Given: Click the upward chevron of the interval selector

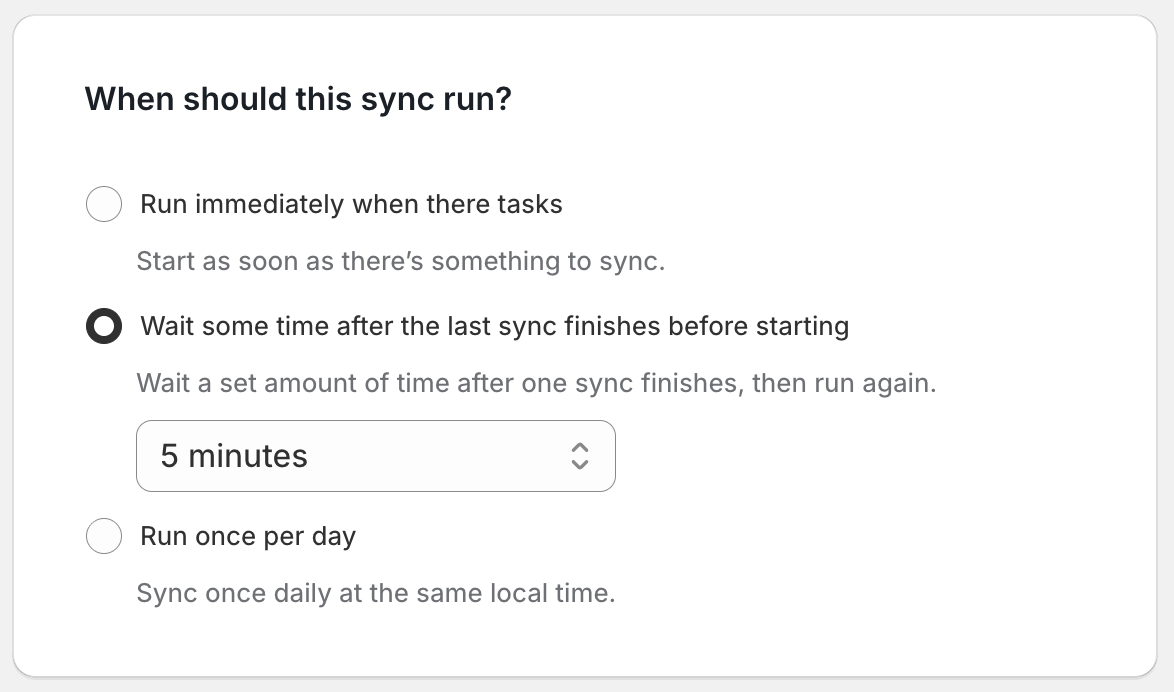Looking at the screenshot, I should tap(581, 449).
